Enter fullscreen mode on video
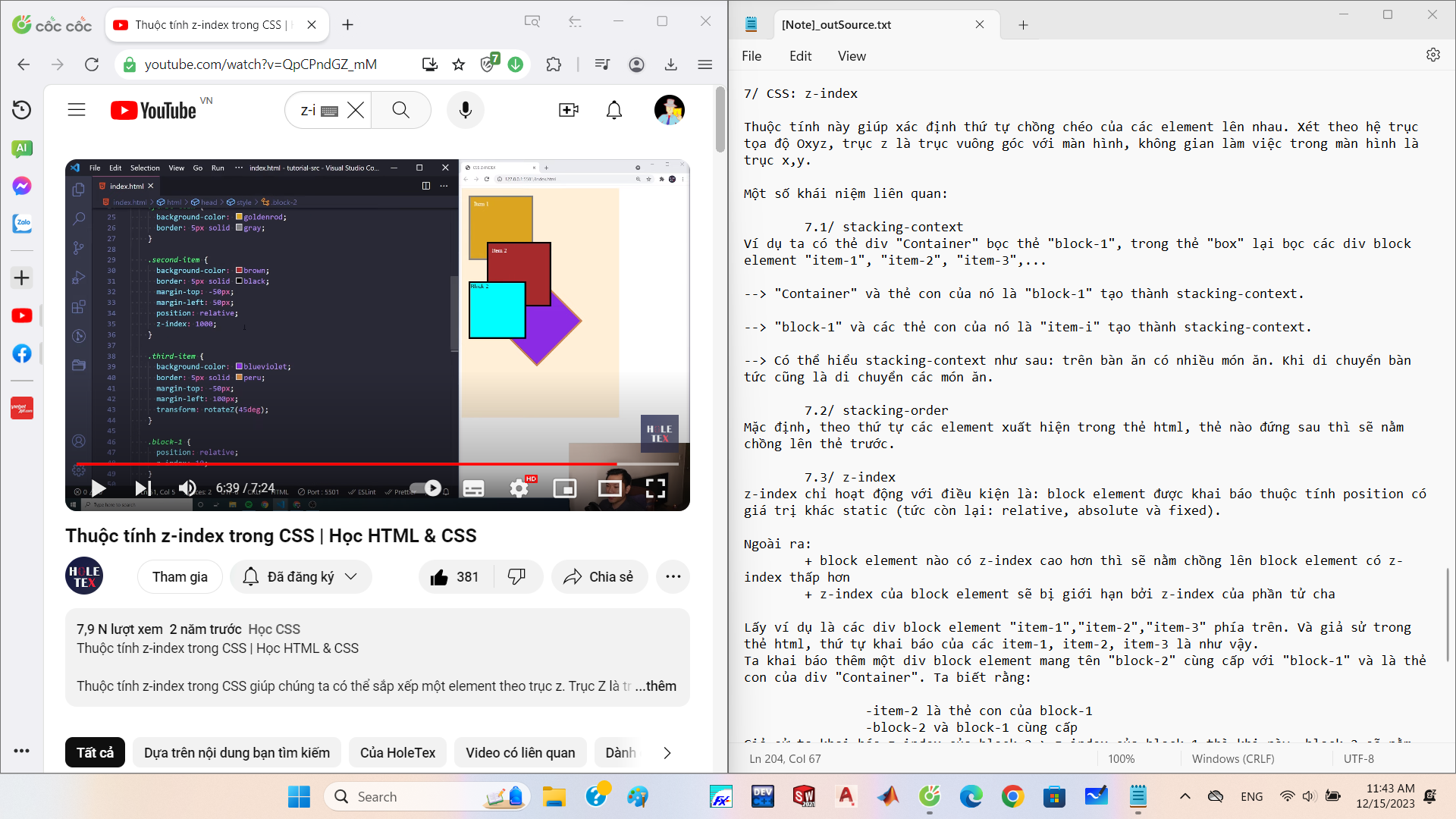 pyautogui.click(x=655, y=488)
